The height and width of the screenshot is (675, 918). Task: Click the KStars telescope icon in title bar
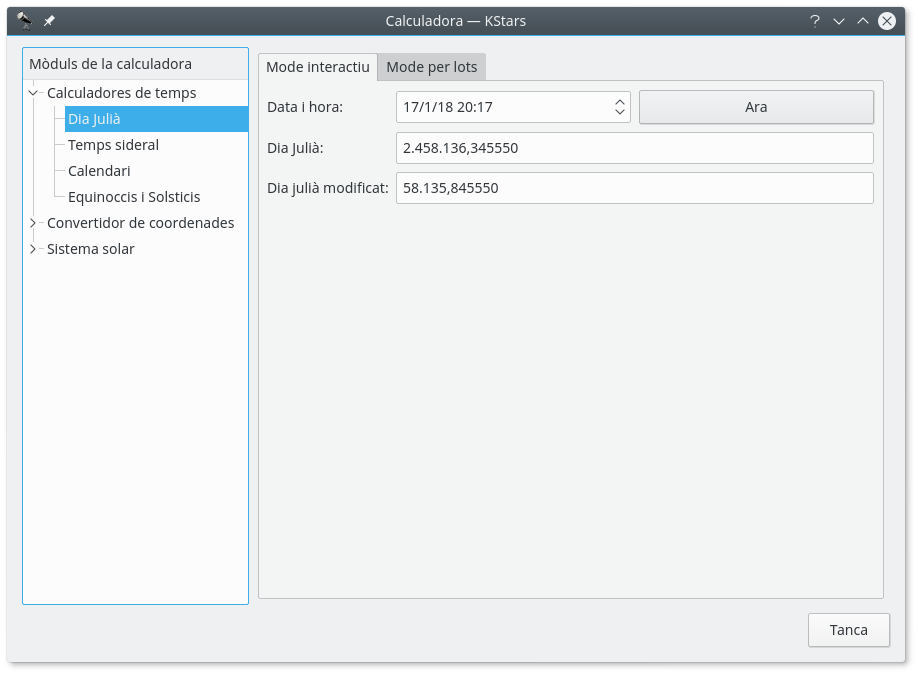click(25, 20)
